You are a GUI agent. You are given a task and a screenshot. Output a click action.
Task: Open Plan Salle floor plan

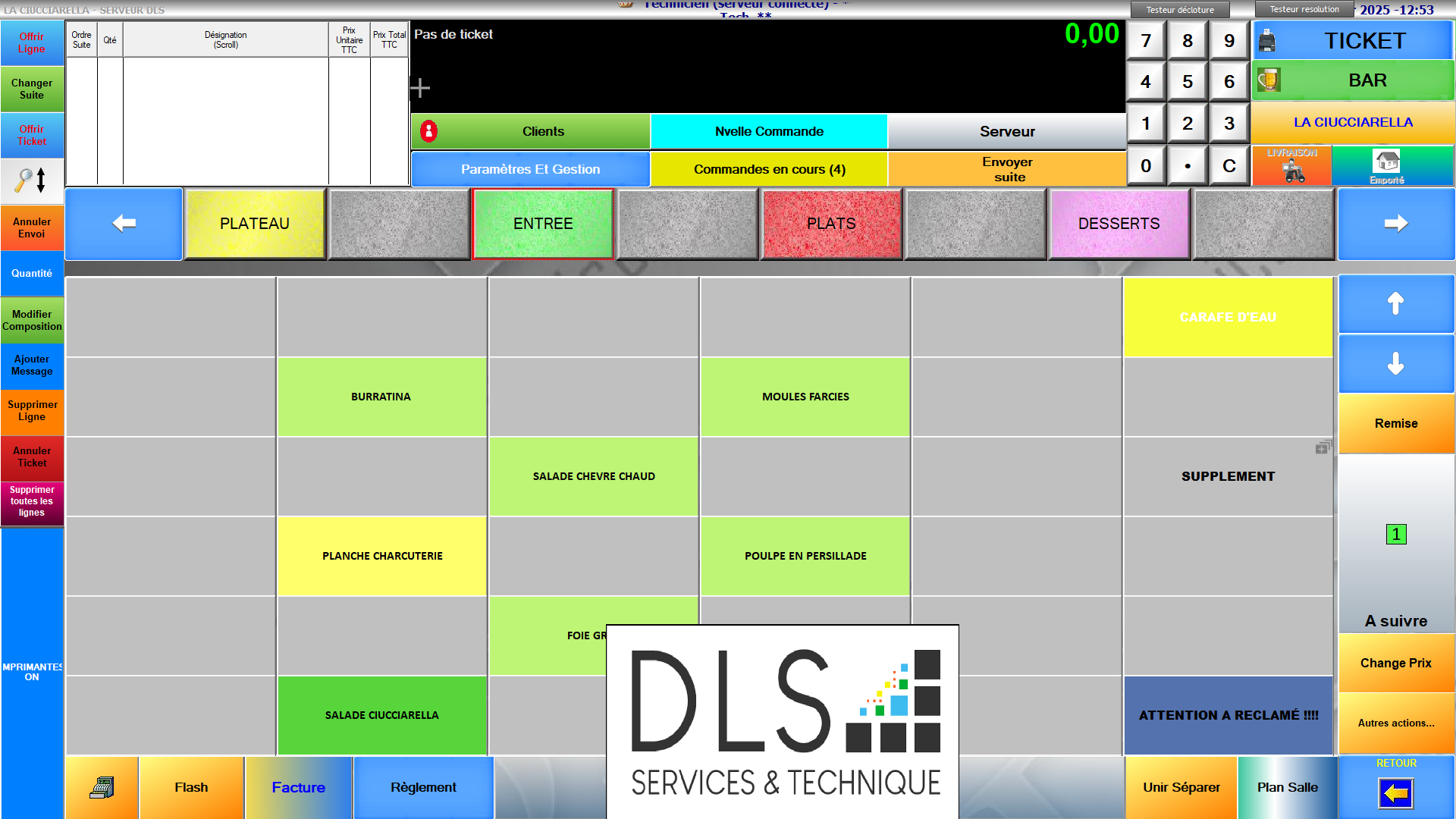pos(1288,787)
